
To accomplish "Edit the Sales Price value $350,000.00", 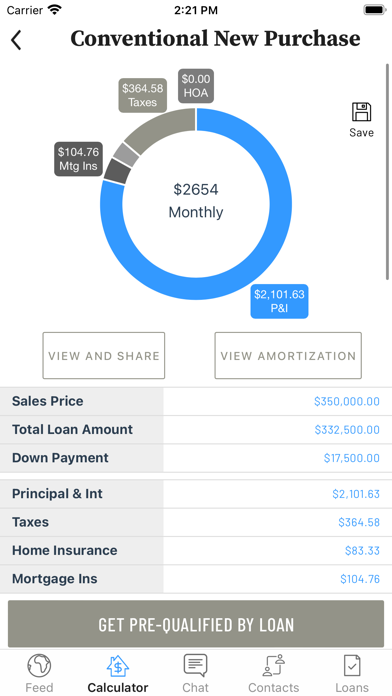I will pyautogui.click(x=347, y=401).
